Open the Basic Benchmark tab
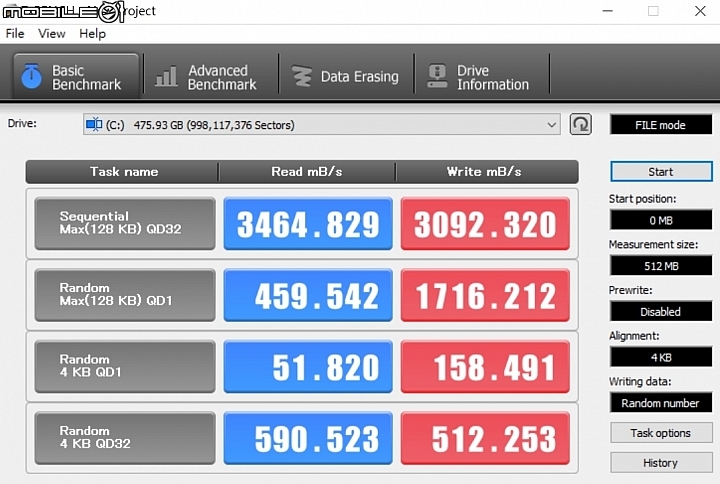Viewport: 720px width, 484px height. [x=76, y=76]
